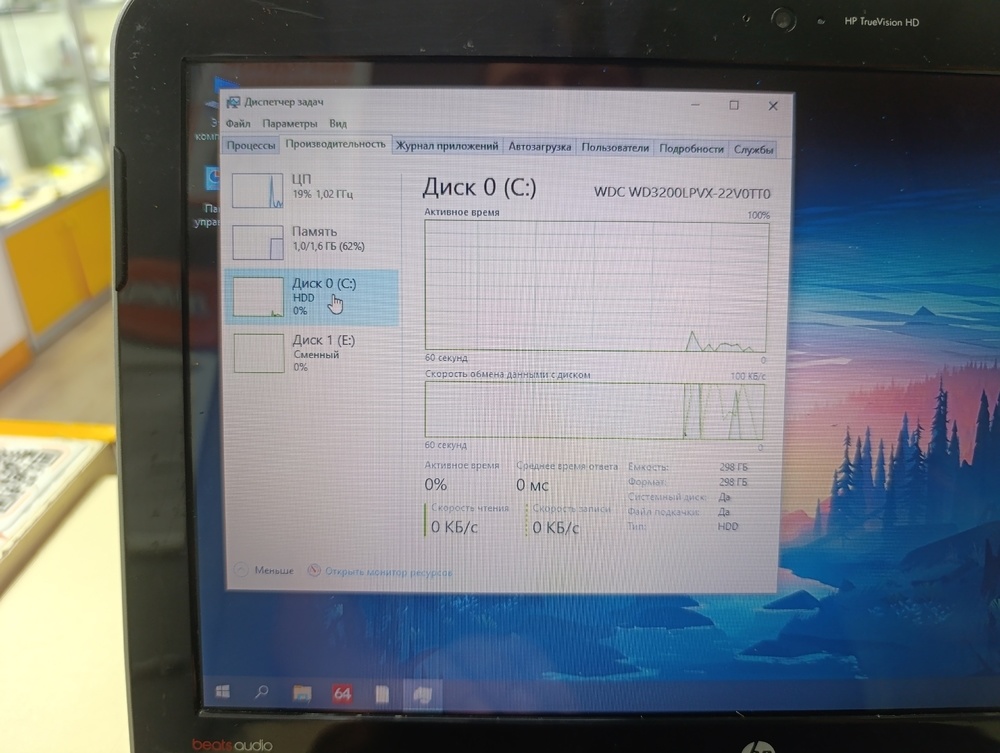Click the write speed 0 КБ/с value
The width and height of the screenshot is (1000, 753).
coord(556,528)
